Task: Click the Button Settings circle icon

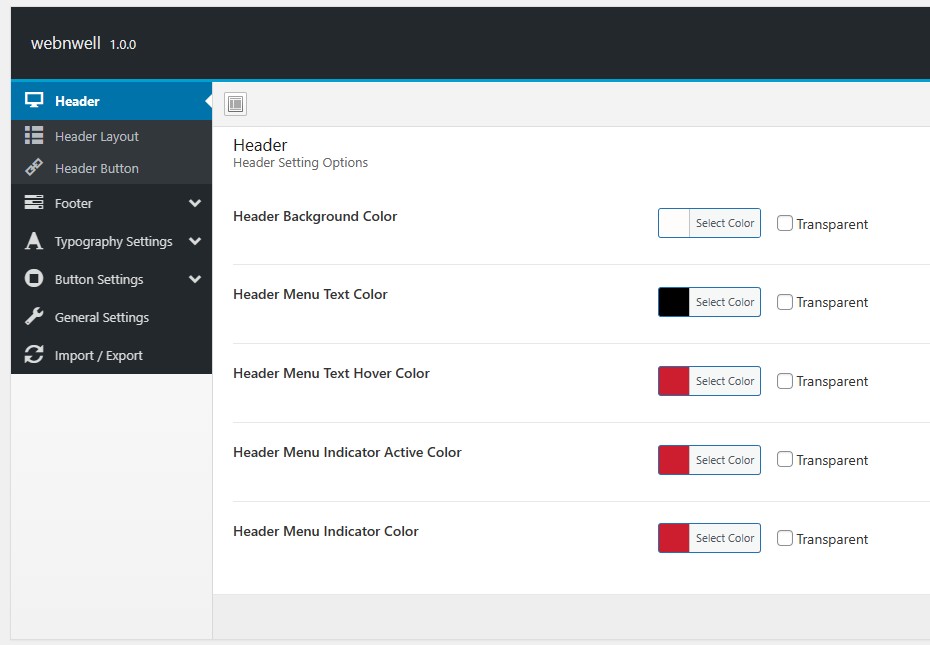Action: pos(36,279)
